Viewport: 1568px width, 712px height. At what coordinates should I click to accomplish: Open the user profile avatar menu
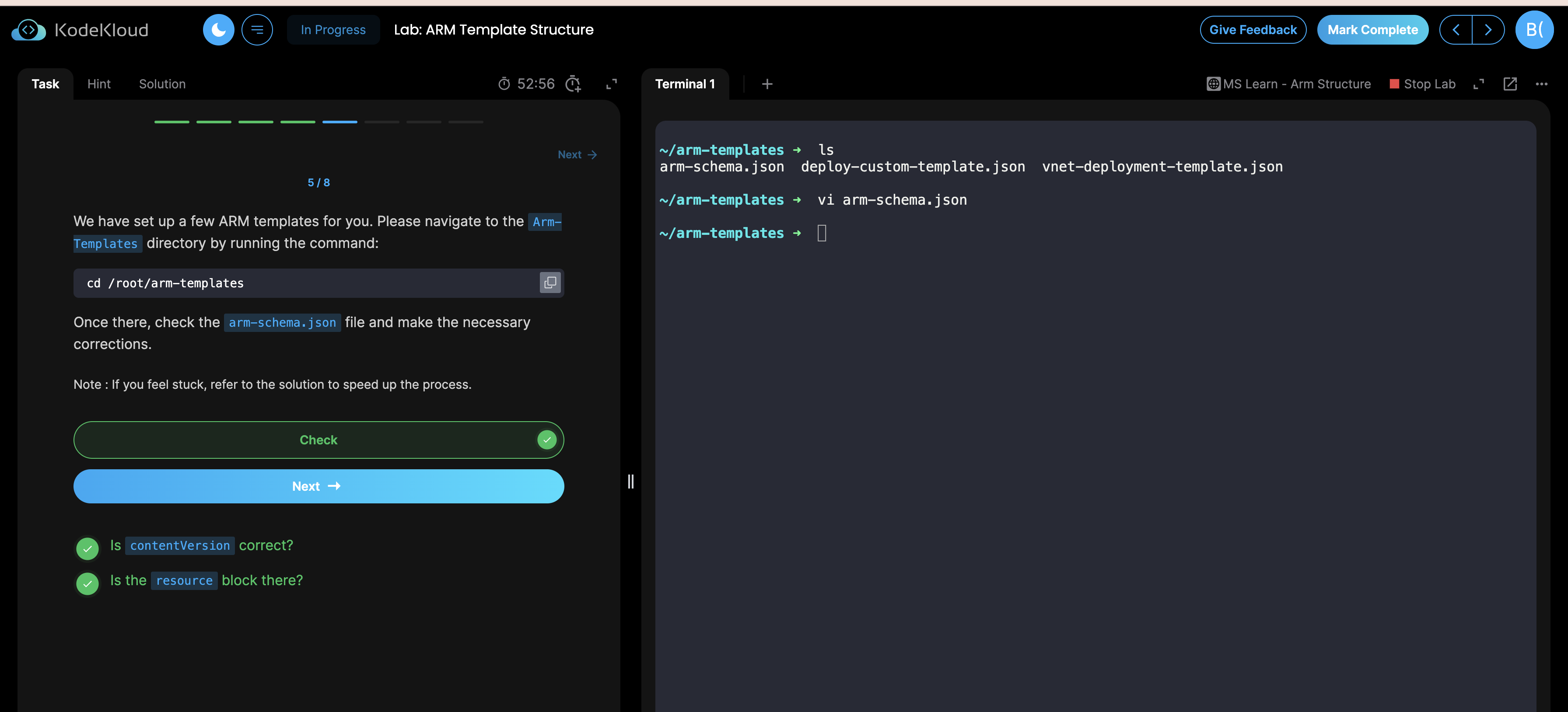click(1534, 30)
